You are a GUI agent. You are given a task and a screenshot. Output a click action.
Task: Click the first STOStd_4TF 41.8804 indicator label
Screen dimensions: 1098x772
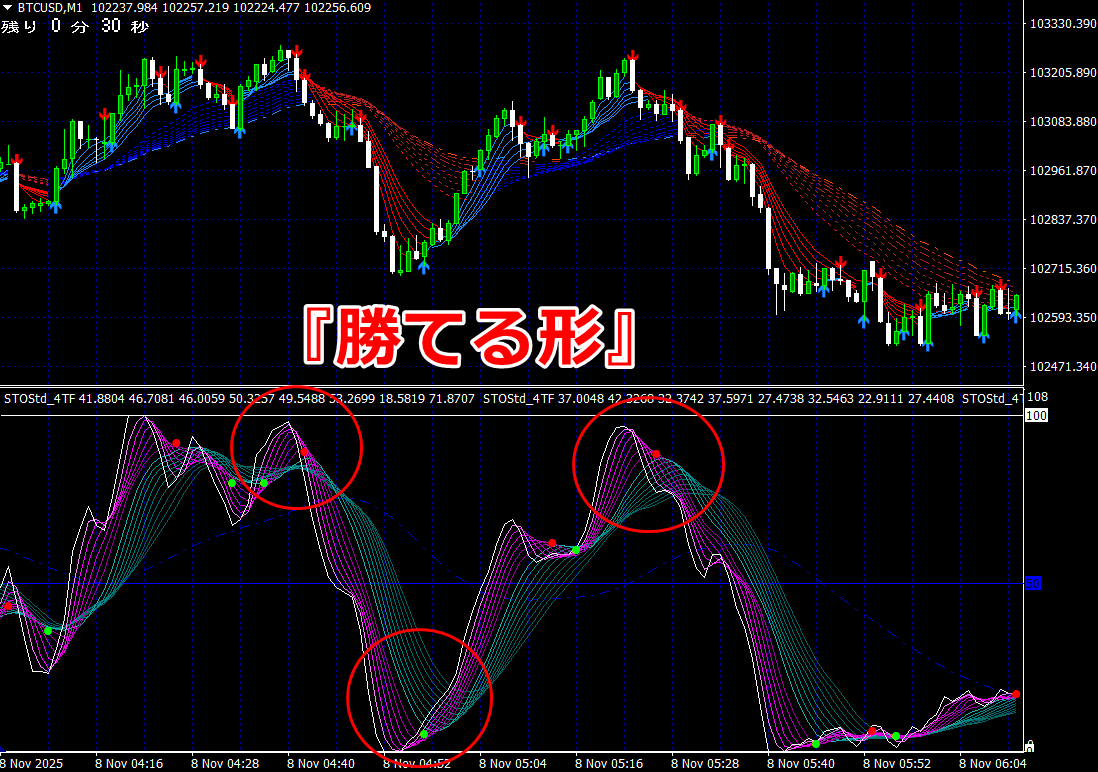(x=64, y=399)
